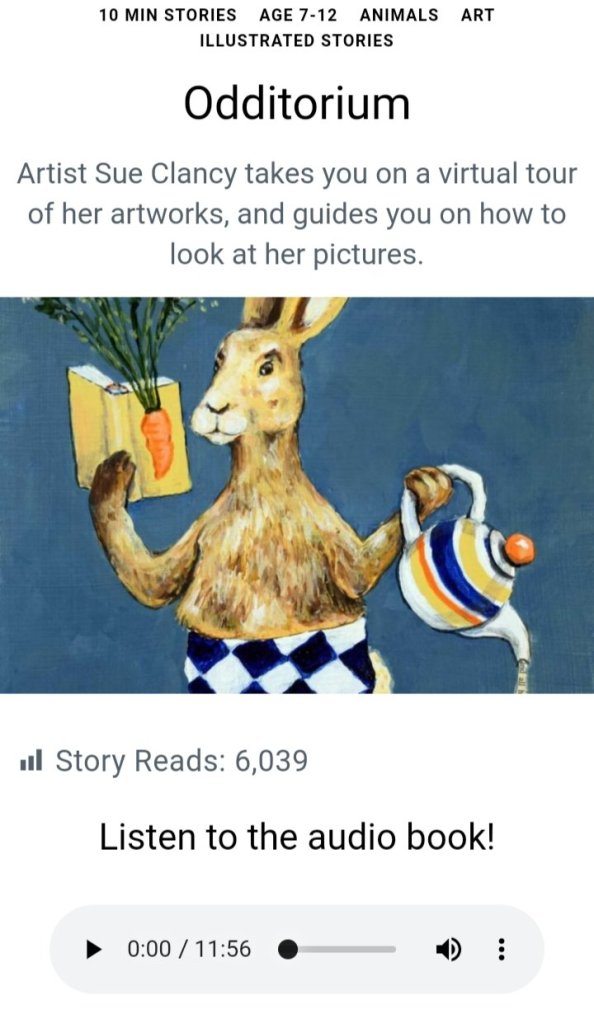Browse the ILLUSTRATED STORIES category

pos(296,40)
